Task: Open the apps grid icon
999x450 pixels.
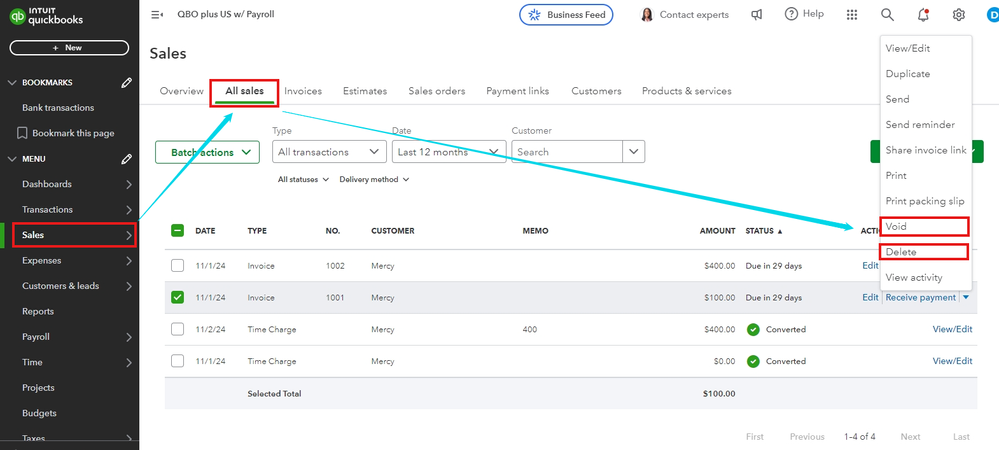Action: click(852, 15)
